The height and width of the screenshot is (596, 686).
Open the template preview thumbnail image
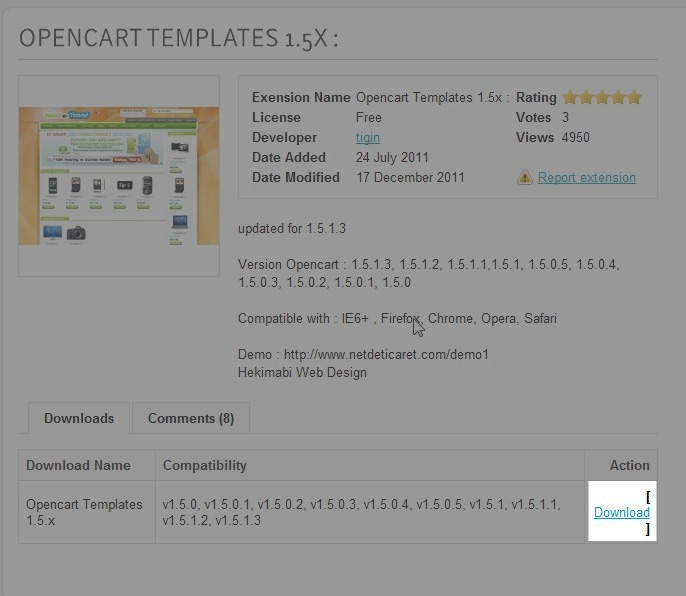119,176
